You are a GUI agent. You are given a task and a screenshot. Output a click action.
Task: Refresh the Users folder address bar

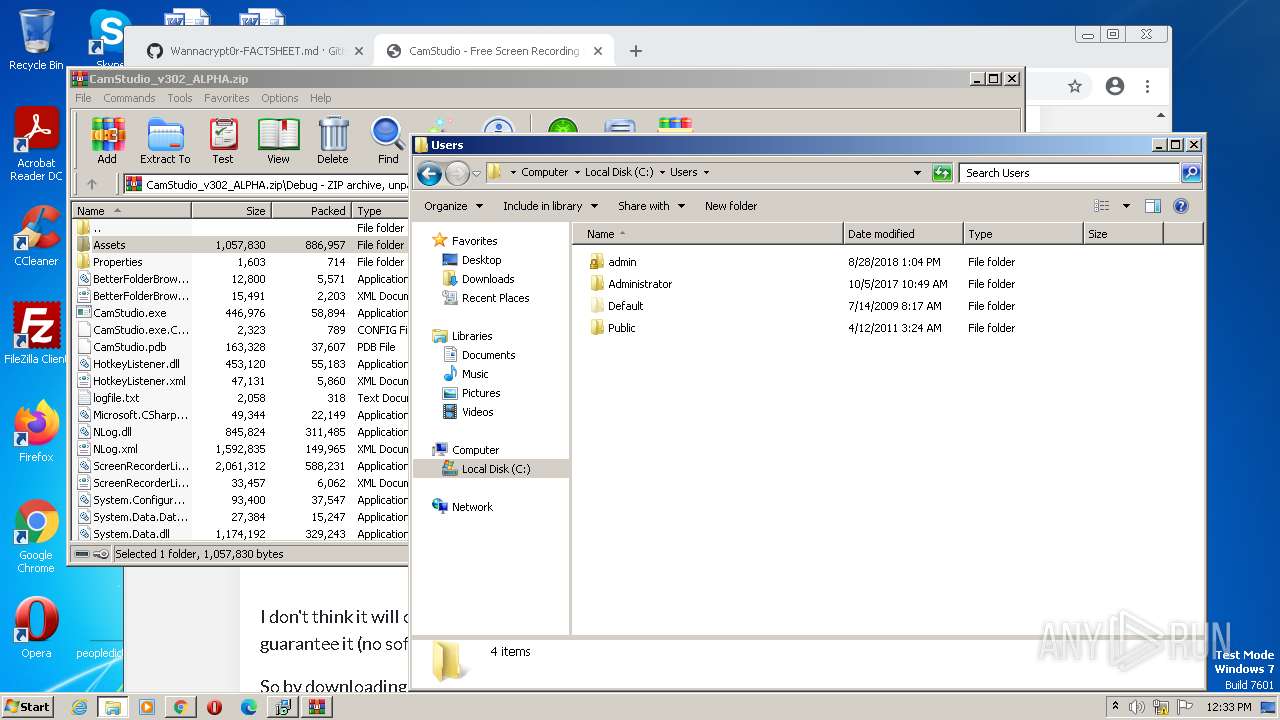pos(942,173)
